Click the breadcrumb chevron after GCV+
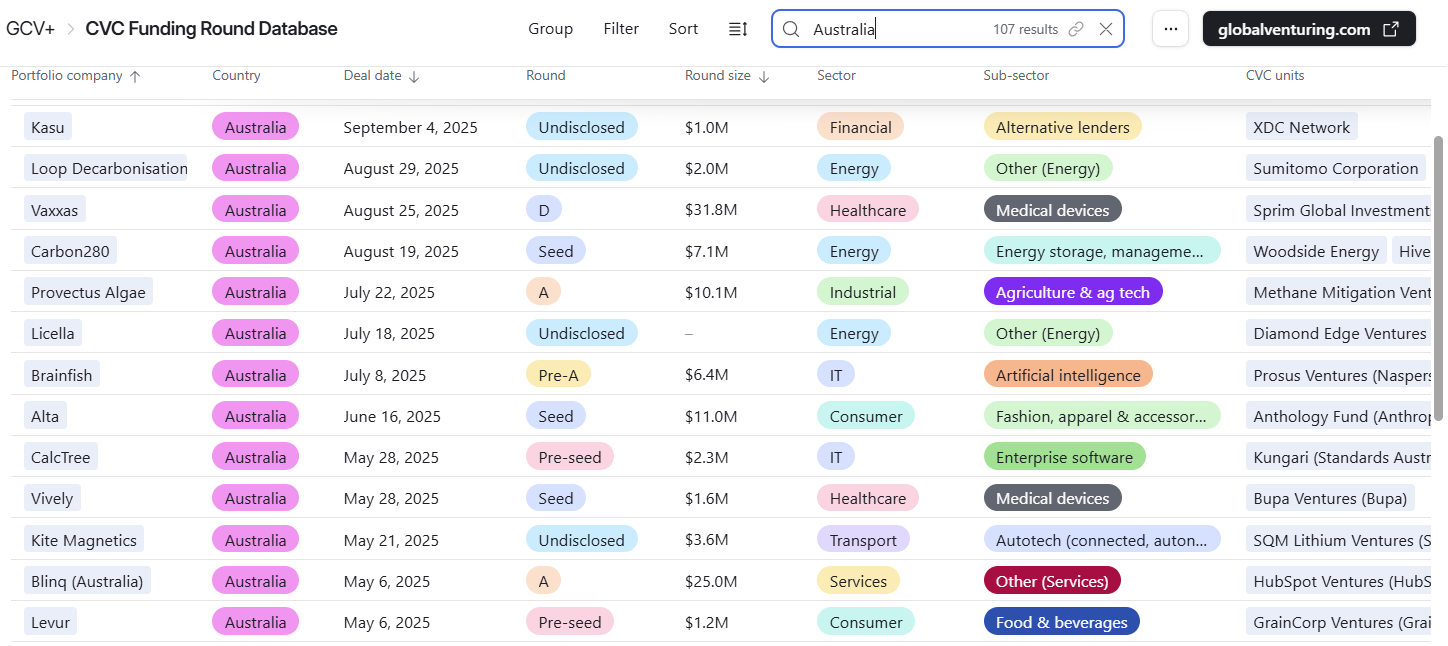1448x646 pixels. click(x=71, y=29)
